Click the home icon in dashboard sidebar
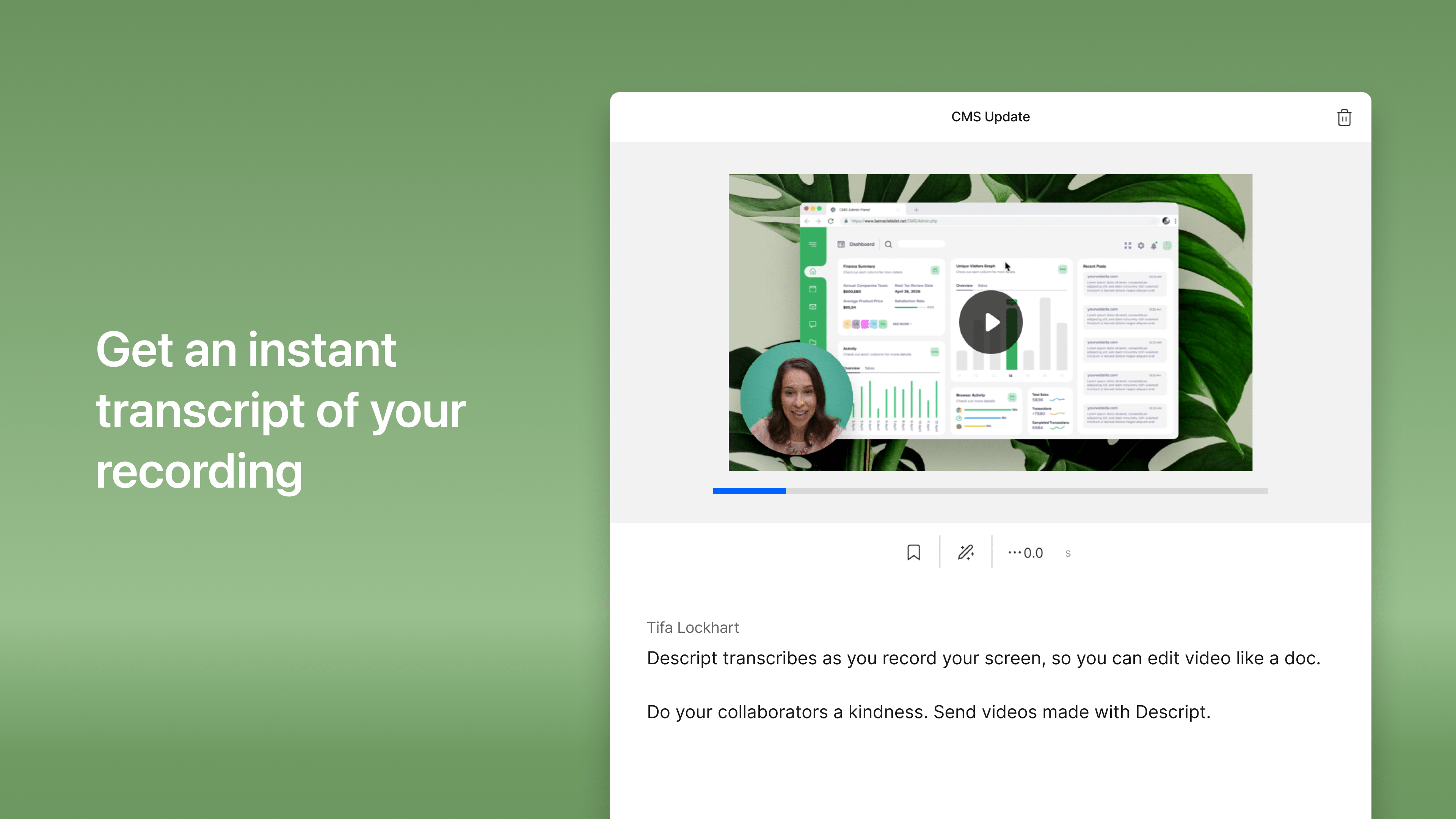This screenshot has width=1456, height=819. (812, 271)
